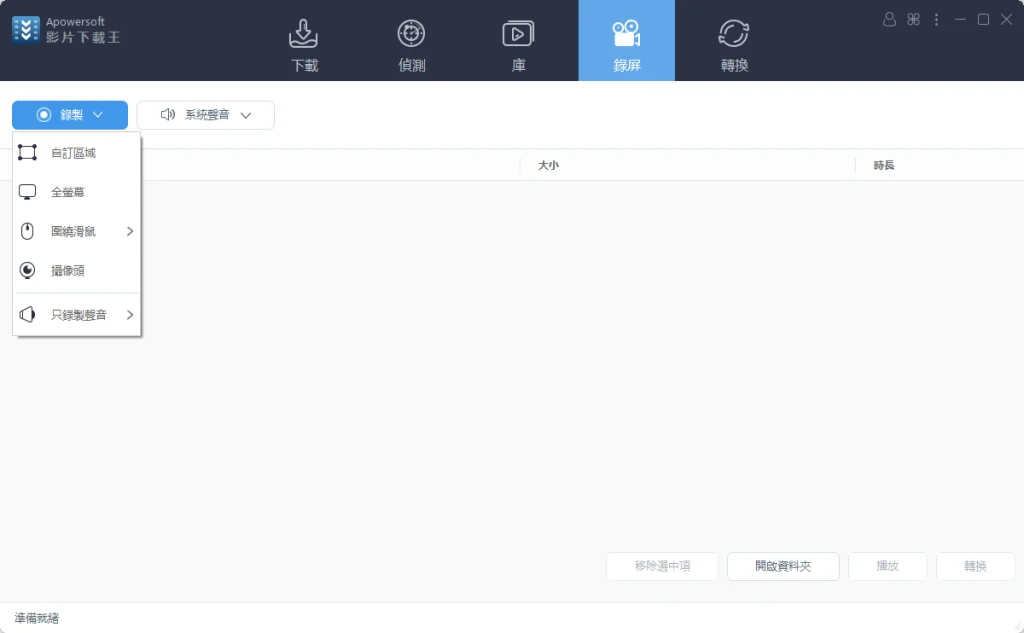The height and width of the screenshot is (633, 1024).
Task: Click the keyboard shortcuts icon top right
Action: (913, 19)
